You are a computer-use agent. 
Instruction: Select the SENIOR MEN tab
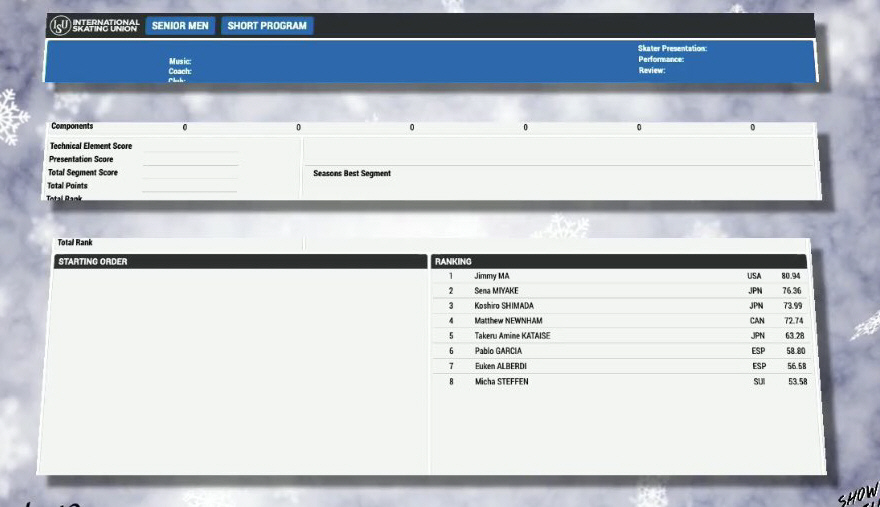click(180, 26)
